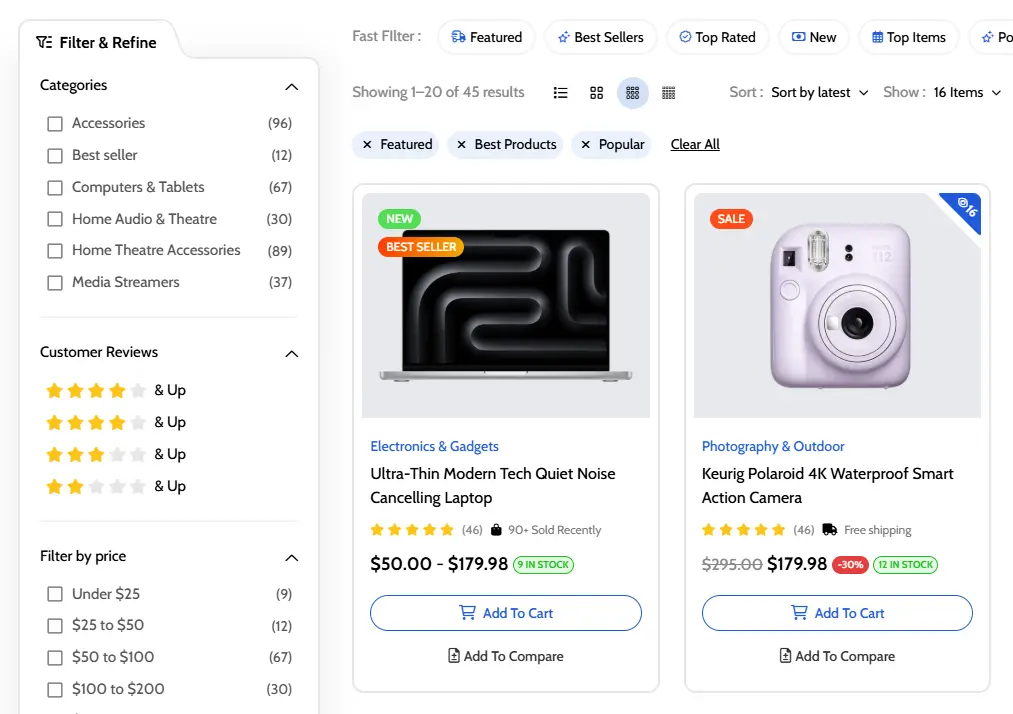
Task: Enable the Under $25 price filter
Action: tap(55, 594)
